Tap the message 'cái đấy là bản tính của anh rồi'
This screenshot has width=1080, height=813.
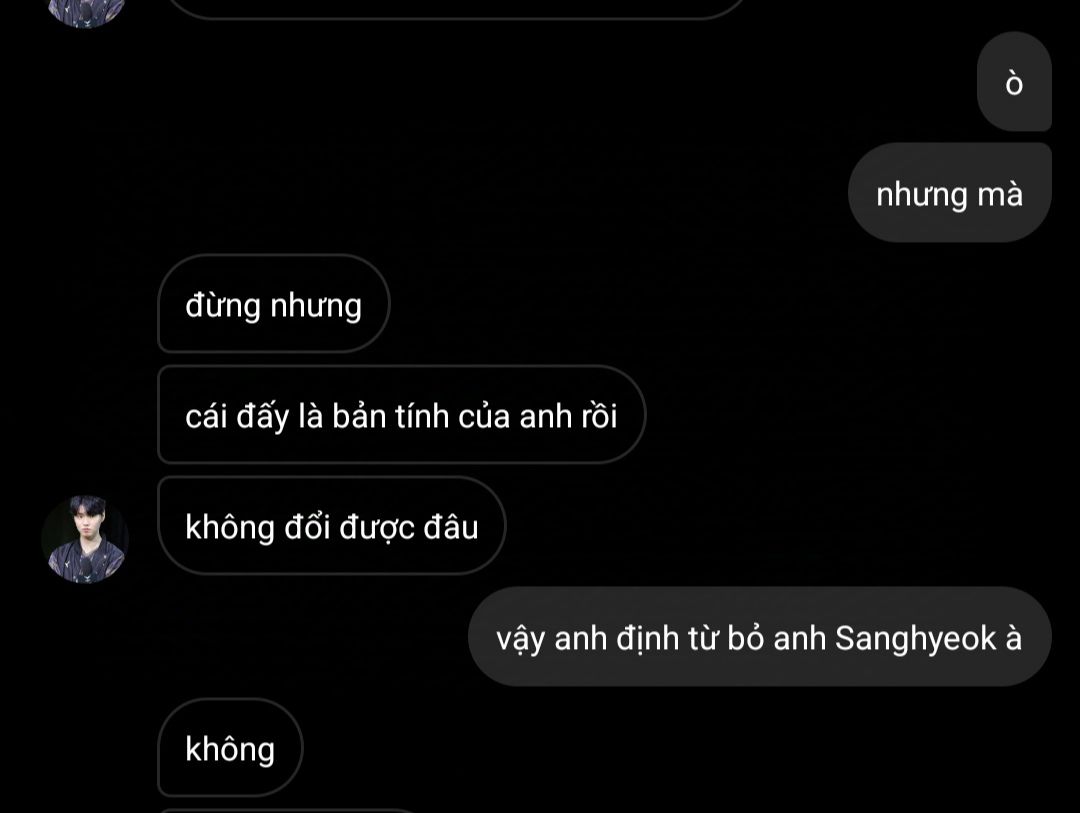(402, 415)
